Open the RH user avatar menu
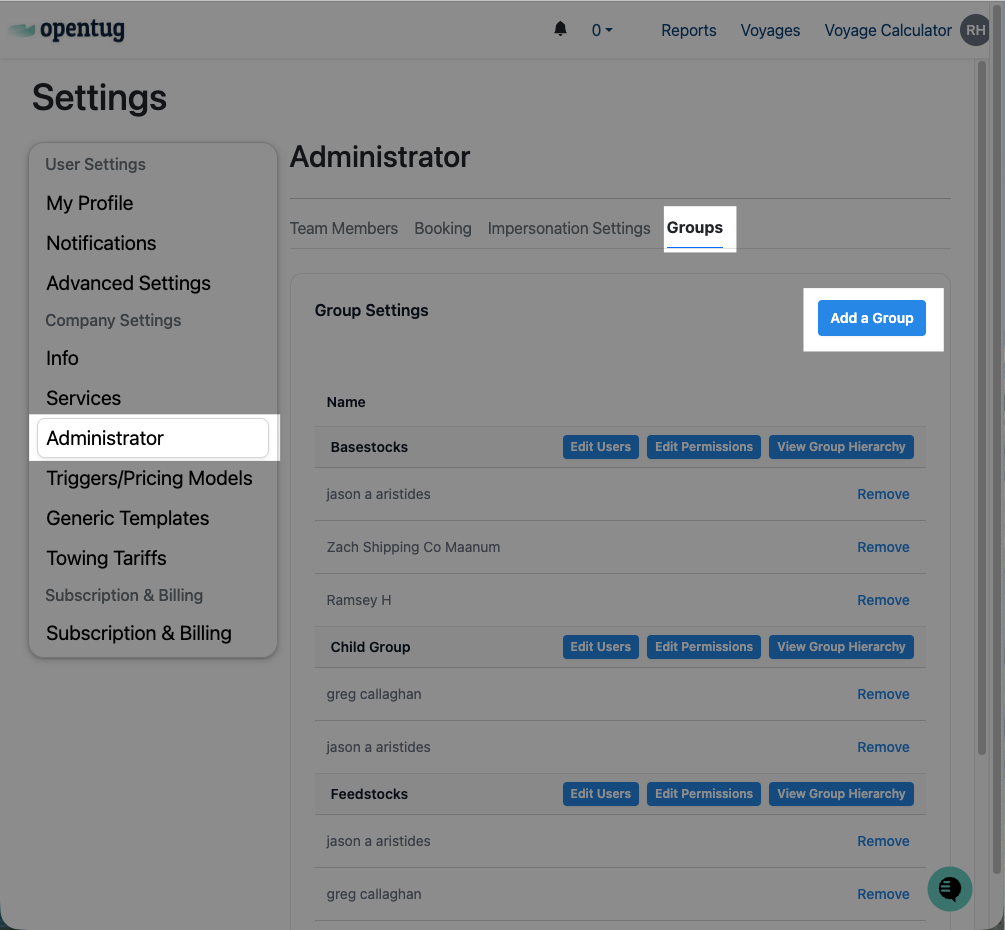Image resolution: width=1005 pixels, height=930 pixels. pos(975,30)
